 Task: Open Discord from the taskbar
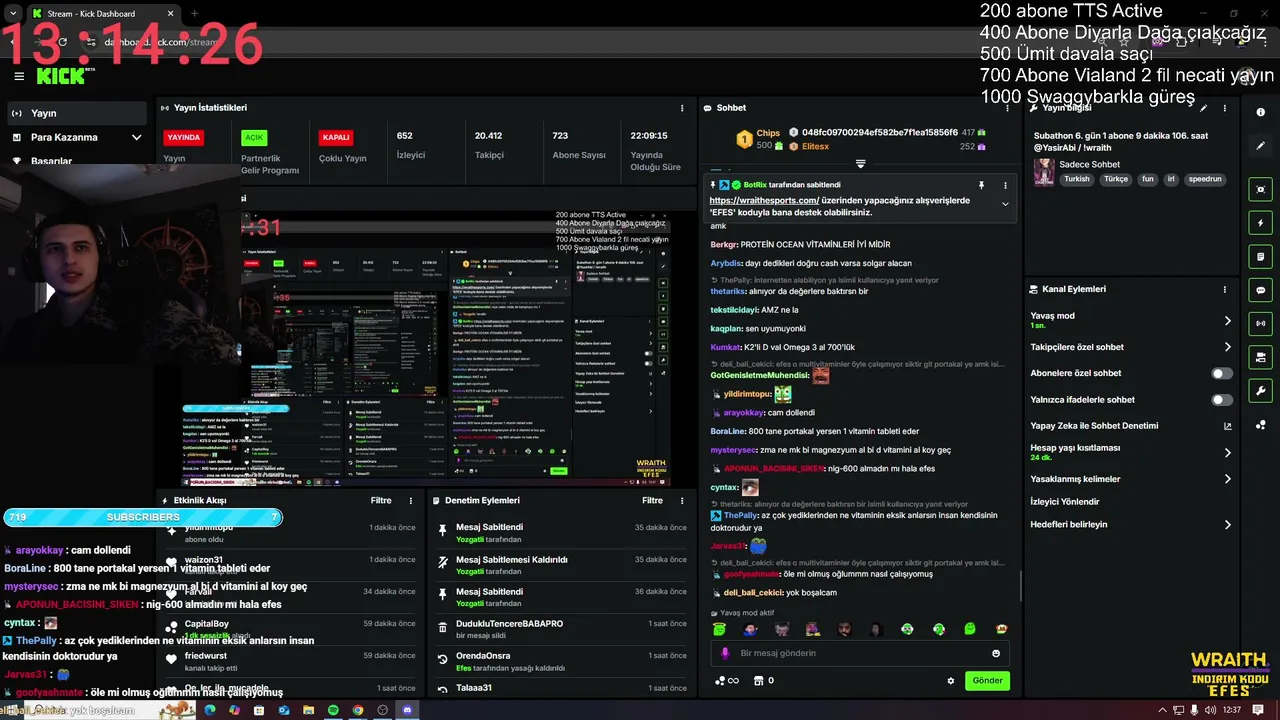pos(408,710)
